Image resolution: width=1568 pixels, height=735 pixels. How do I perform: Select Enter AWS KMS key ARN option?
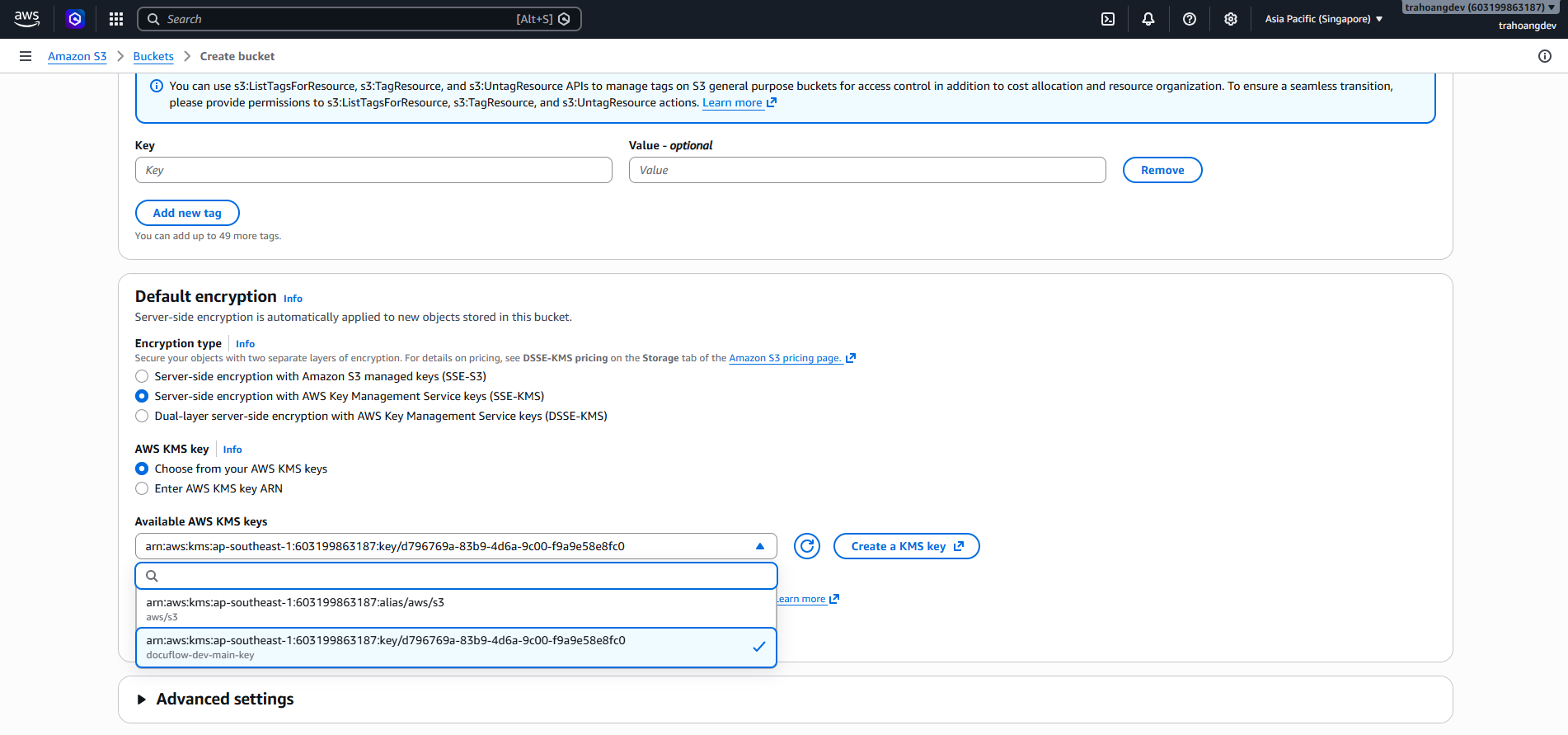(x=142, y=488)
